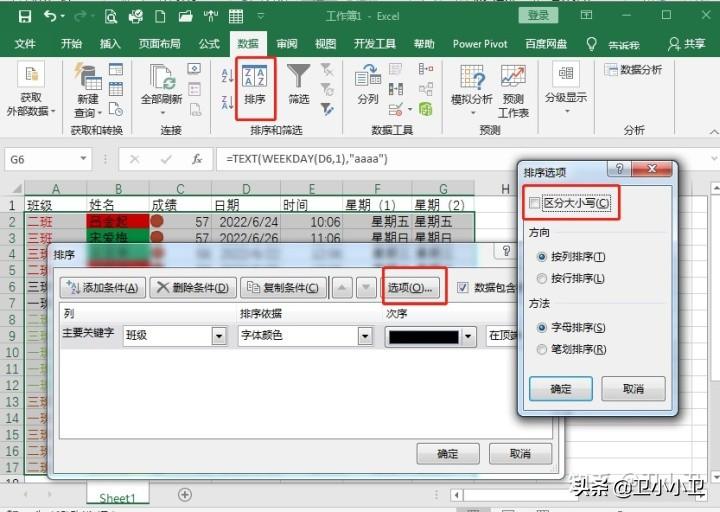Click 选项 options button
The image size is (720, 512).
tap(410, 288)
